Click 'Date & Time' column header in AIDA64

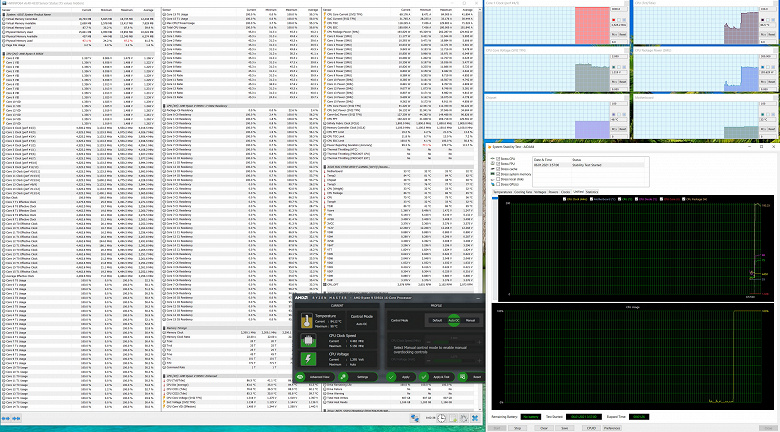[543, 160]
